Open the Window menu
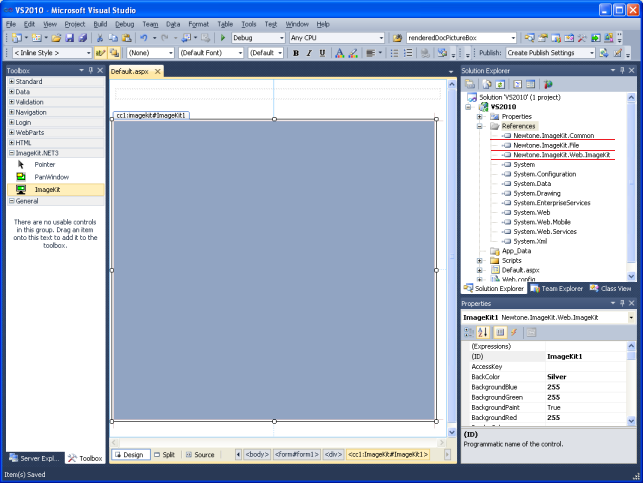The width and height of the screenshot is (643, 483). coord(297,24)
